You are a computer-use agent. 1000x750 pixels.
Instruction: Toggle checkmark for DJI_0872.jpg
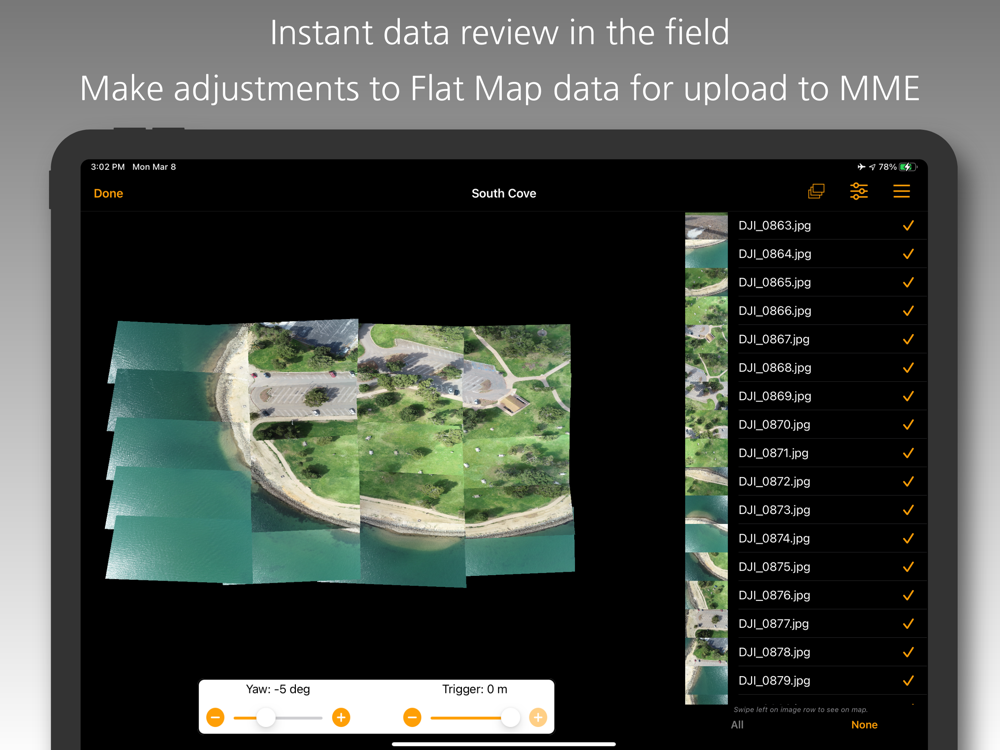pyautogui.click(x=908, y=482)
